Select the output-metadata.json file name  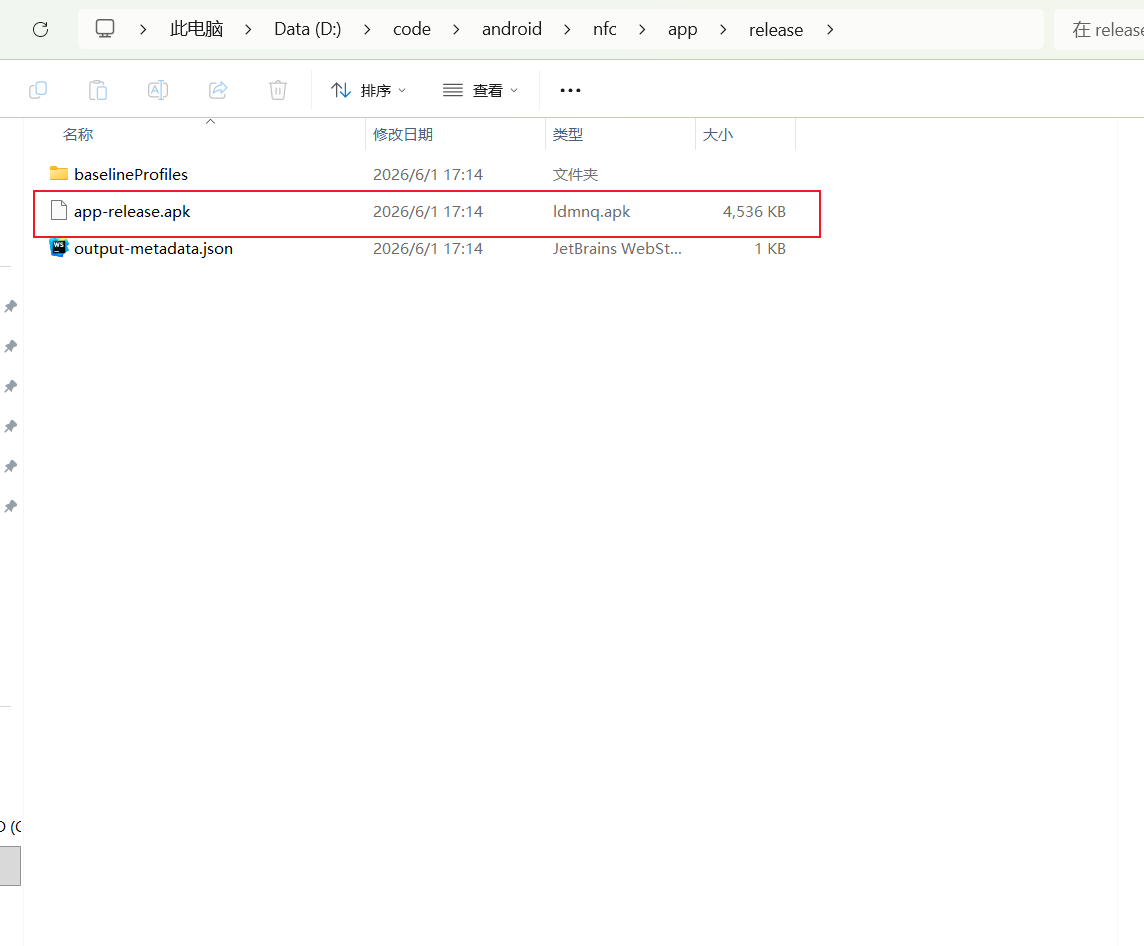pyautogui.click(x=153, y=248)
